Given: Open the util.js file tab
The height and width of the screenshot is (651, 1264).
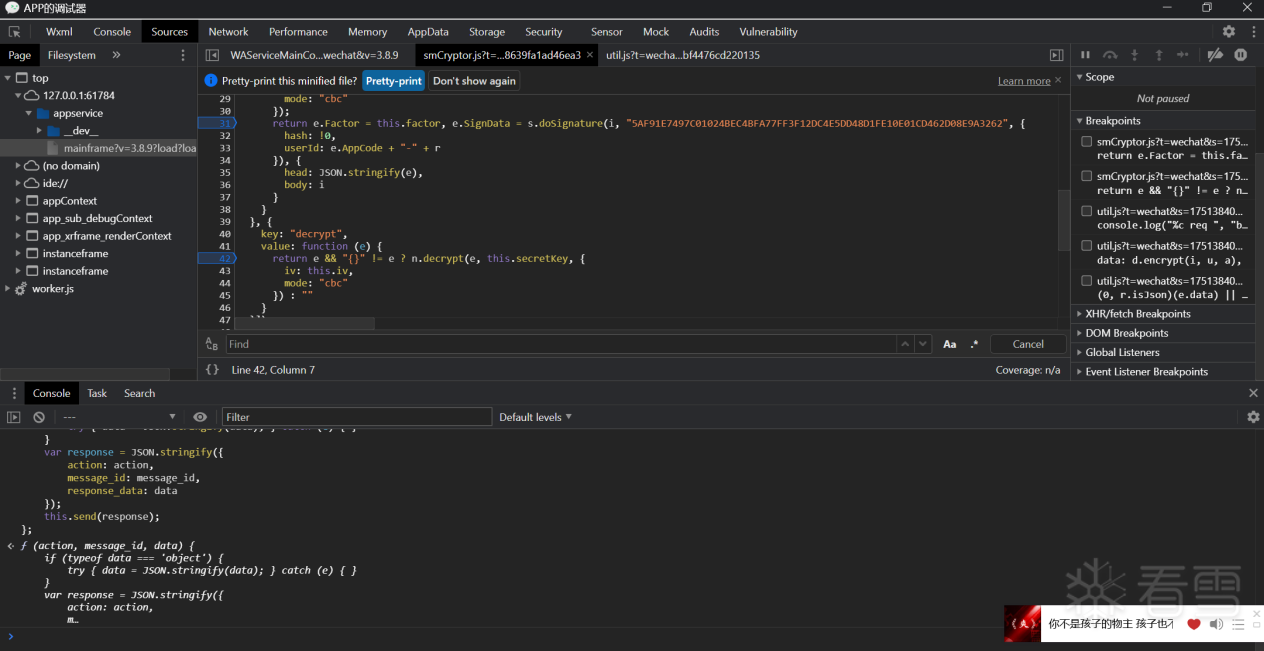Looking at the screenshot, I should coord(682,55).
